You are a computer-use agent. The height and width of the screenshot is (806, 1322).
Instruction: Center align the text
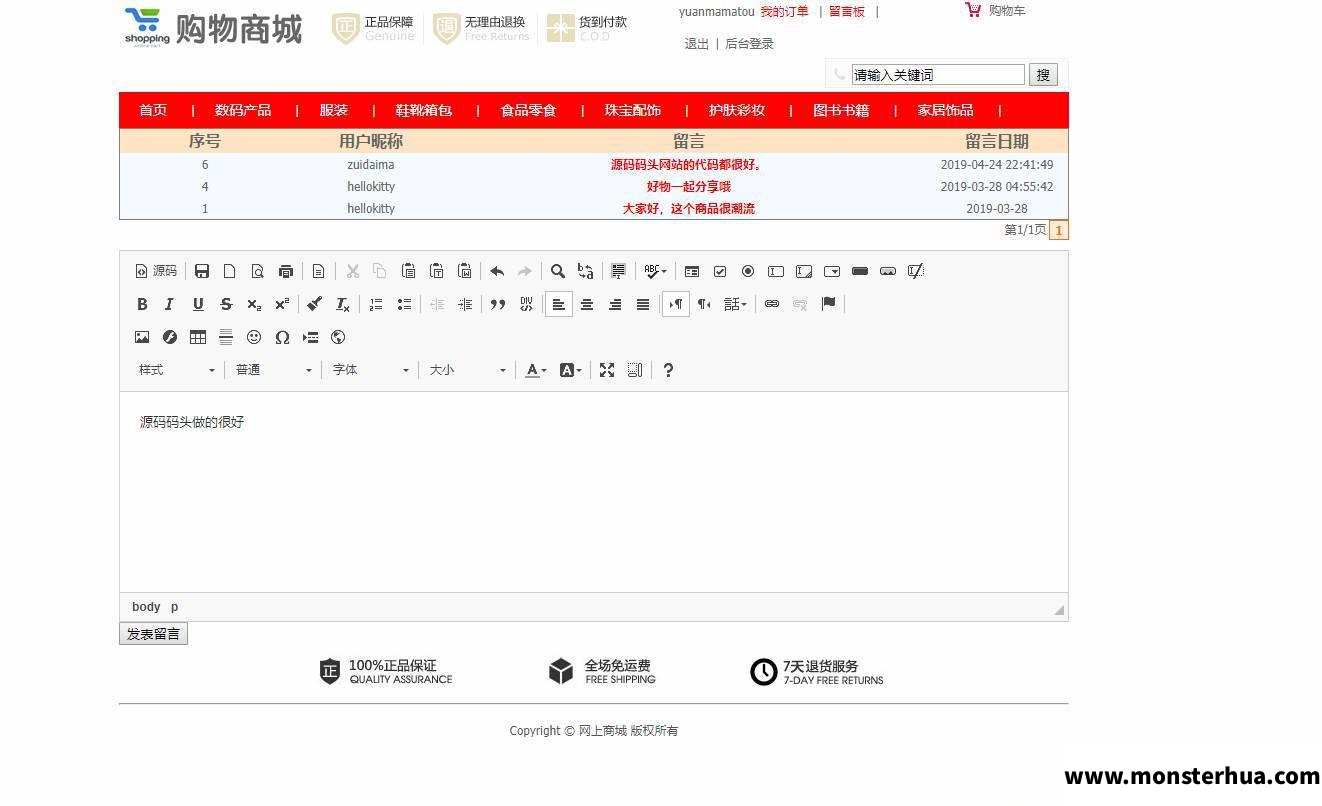click(587, 304)
